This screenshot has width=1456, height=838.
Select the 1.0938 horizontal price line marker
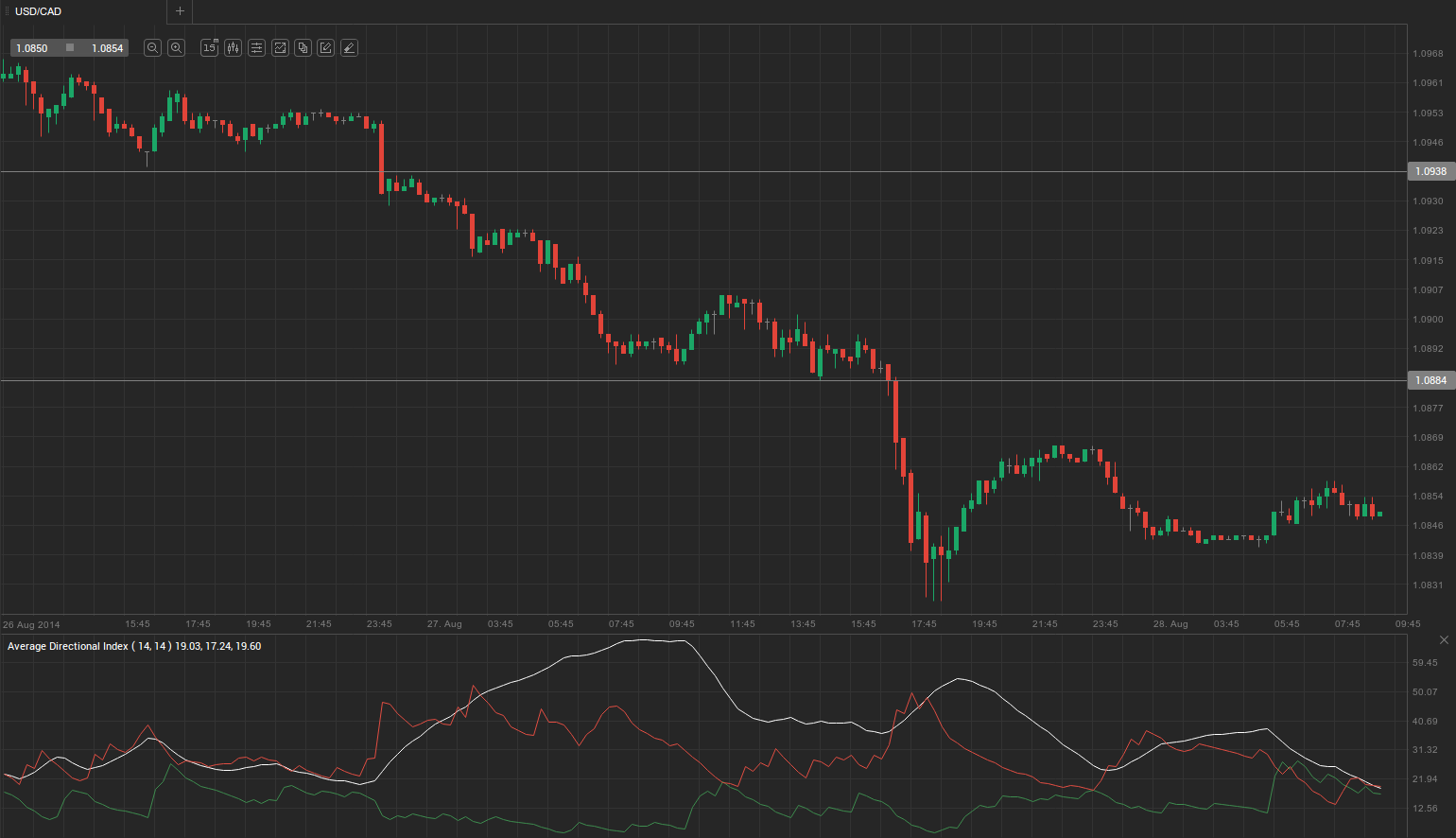point(1430,171)
